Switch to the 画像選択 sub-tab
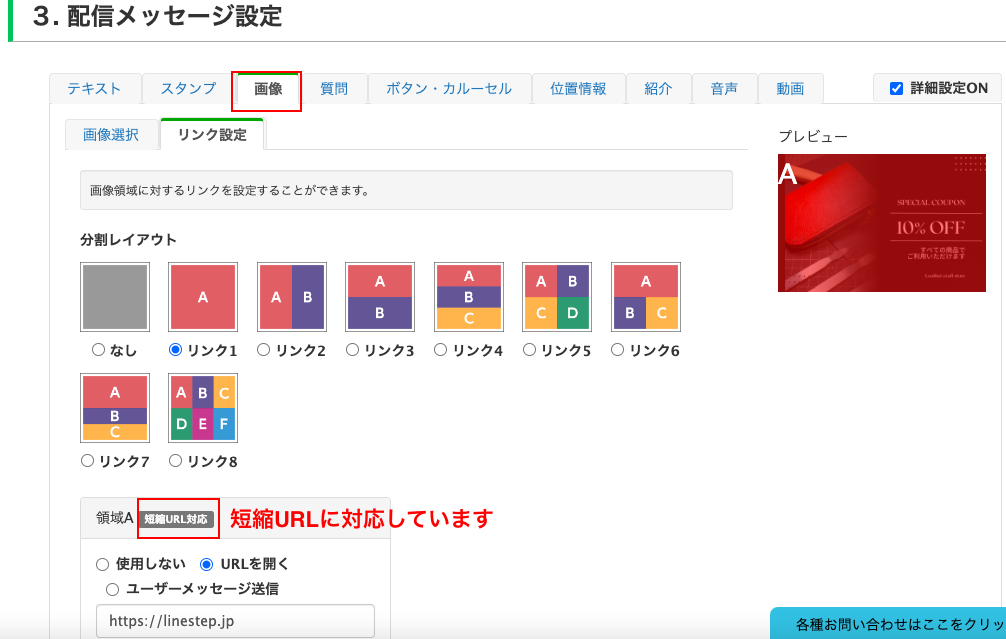The width and height of the screenshot is (1006, 639). [111, 135]
